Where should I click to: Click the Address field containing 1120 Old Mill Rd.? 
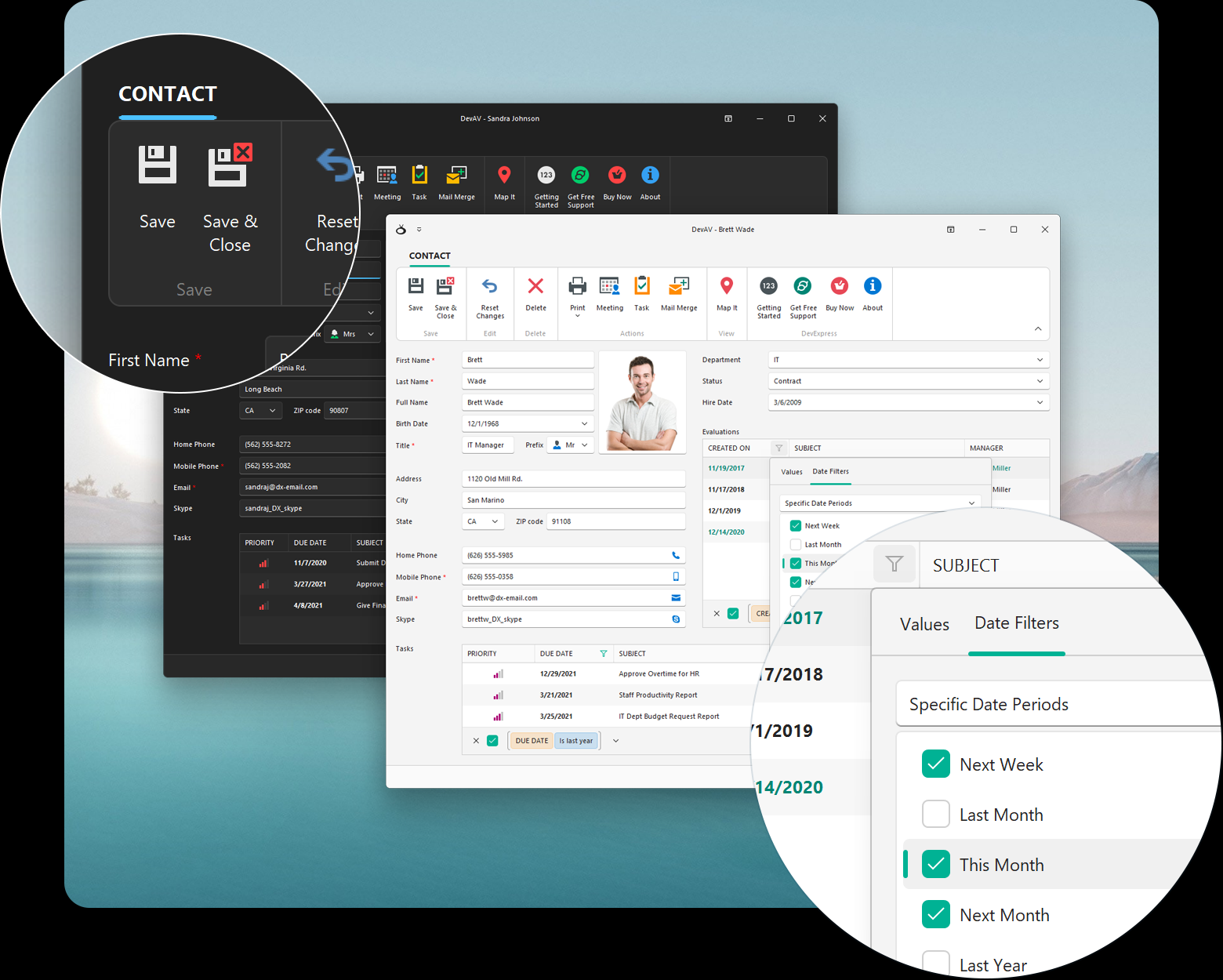(x=574, y=479)
